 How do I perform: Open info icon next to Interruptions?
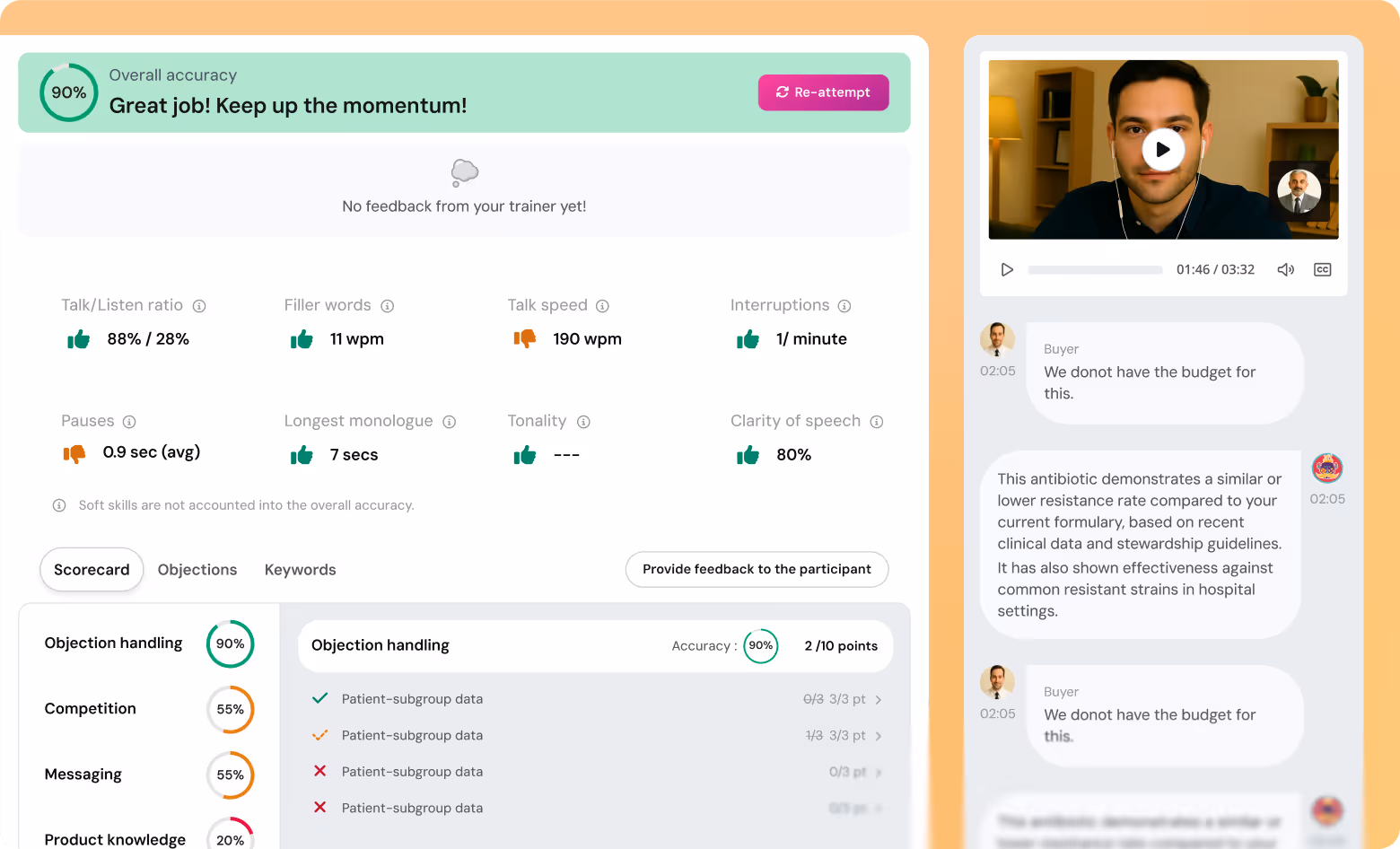click(844, 306)
